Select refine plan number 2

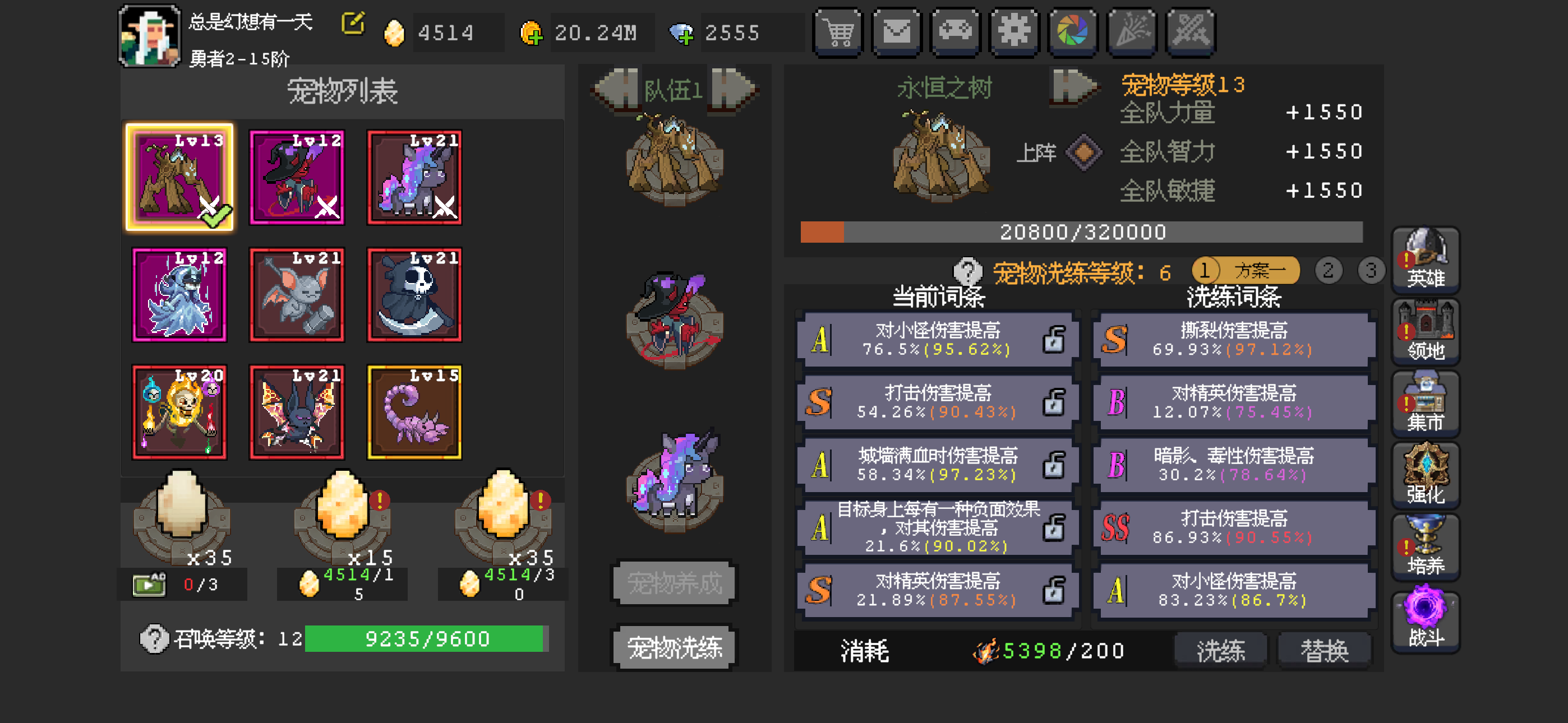[x=1328, y=270]
